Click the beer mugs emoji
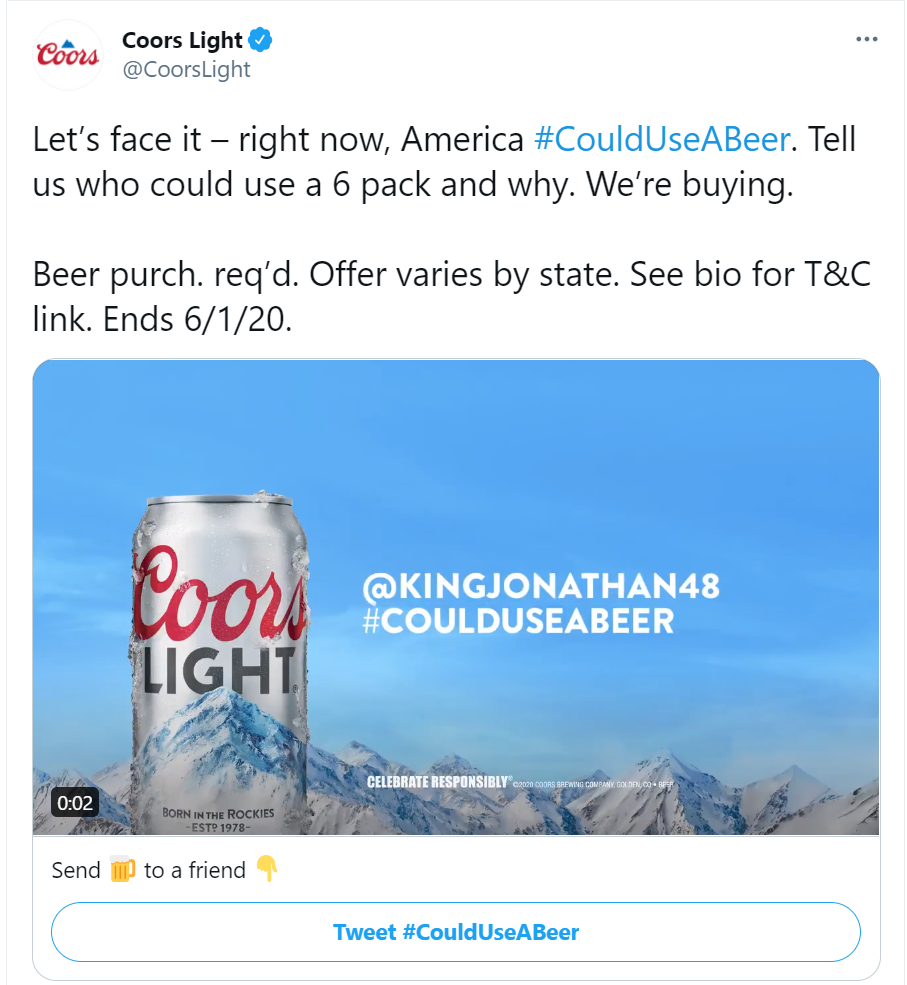Image resolution: width=907 pixels, height=985 pixels. (x=122, y=870)
